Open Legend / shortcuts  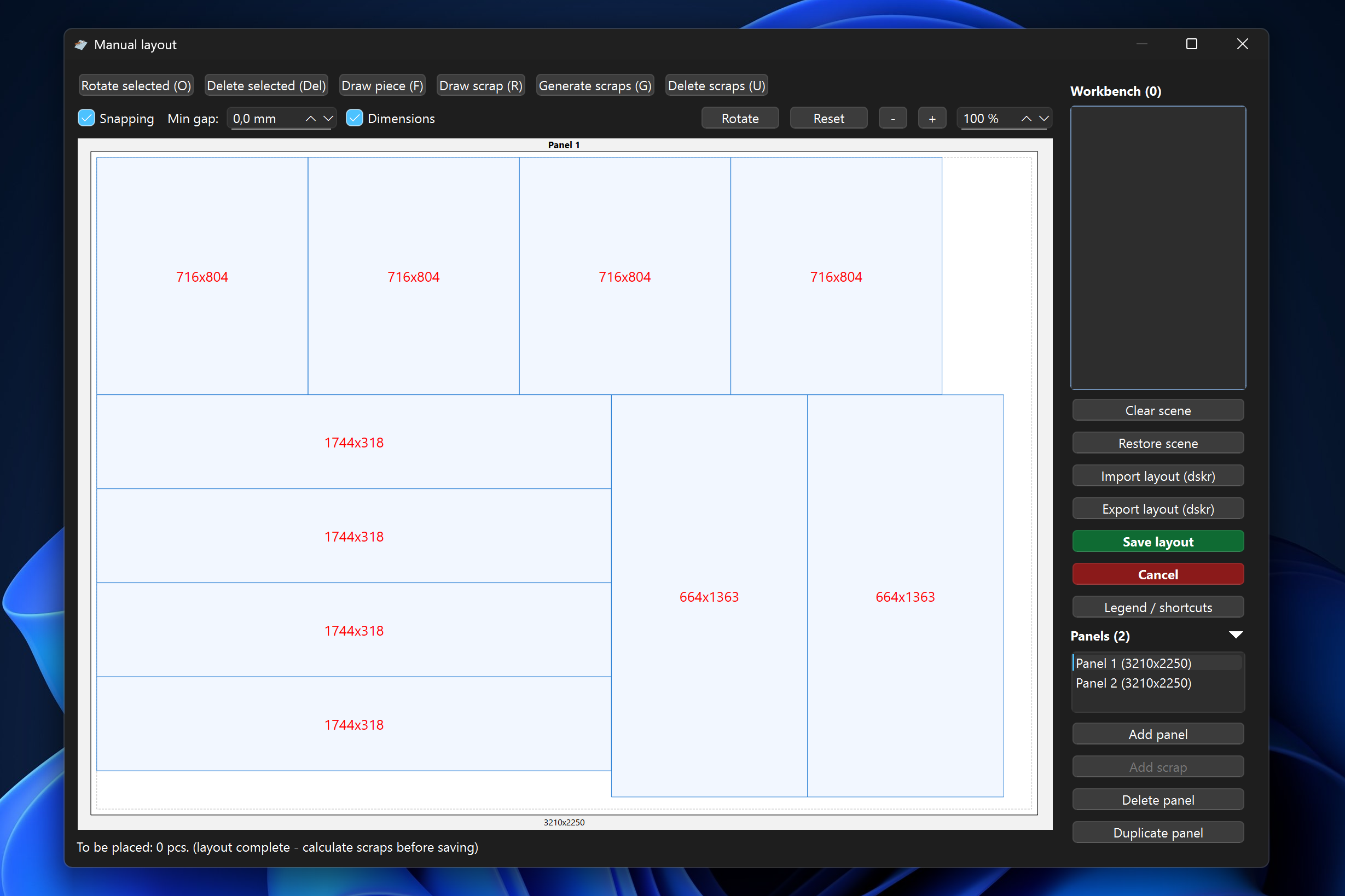[1157, 607]
